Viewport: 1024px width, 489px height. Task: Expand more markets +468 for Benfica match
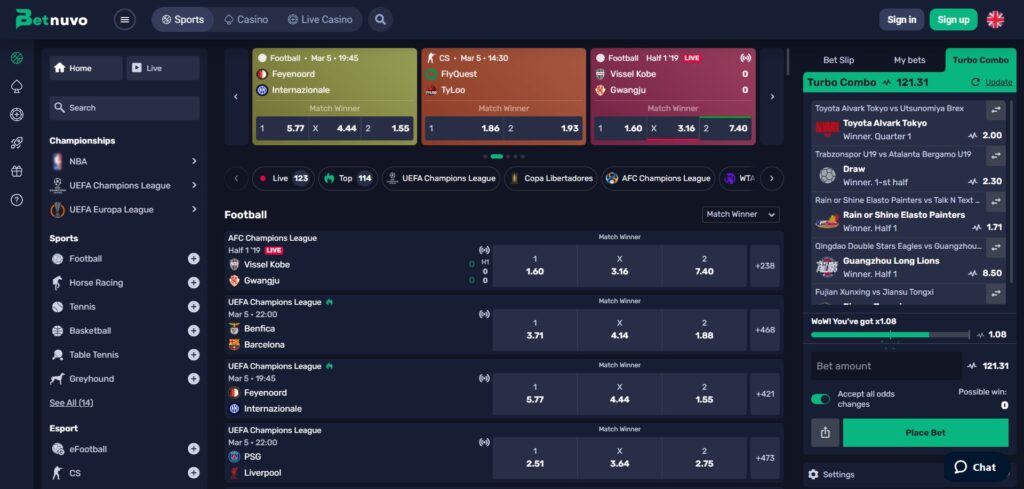[x=765, y=330]
